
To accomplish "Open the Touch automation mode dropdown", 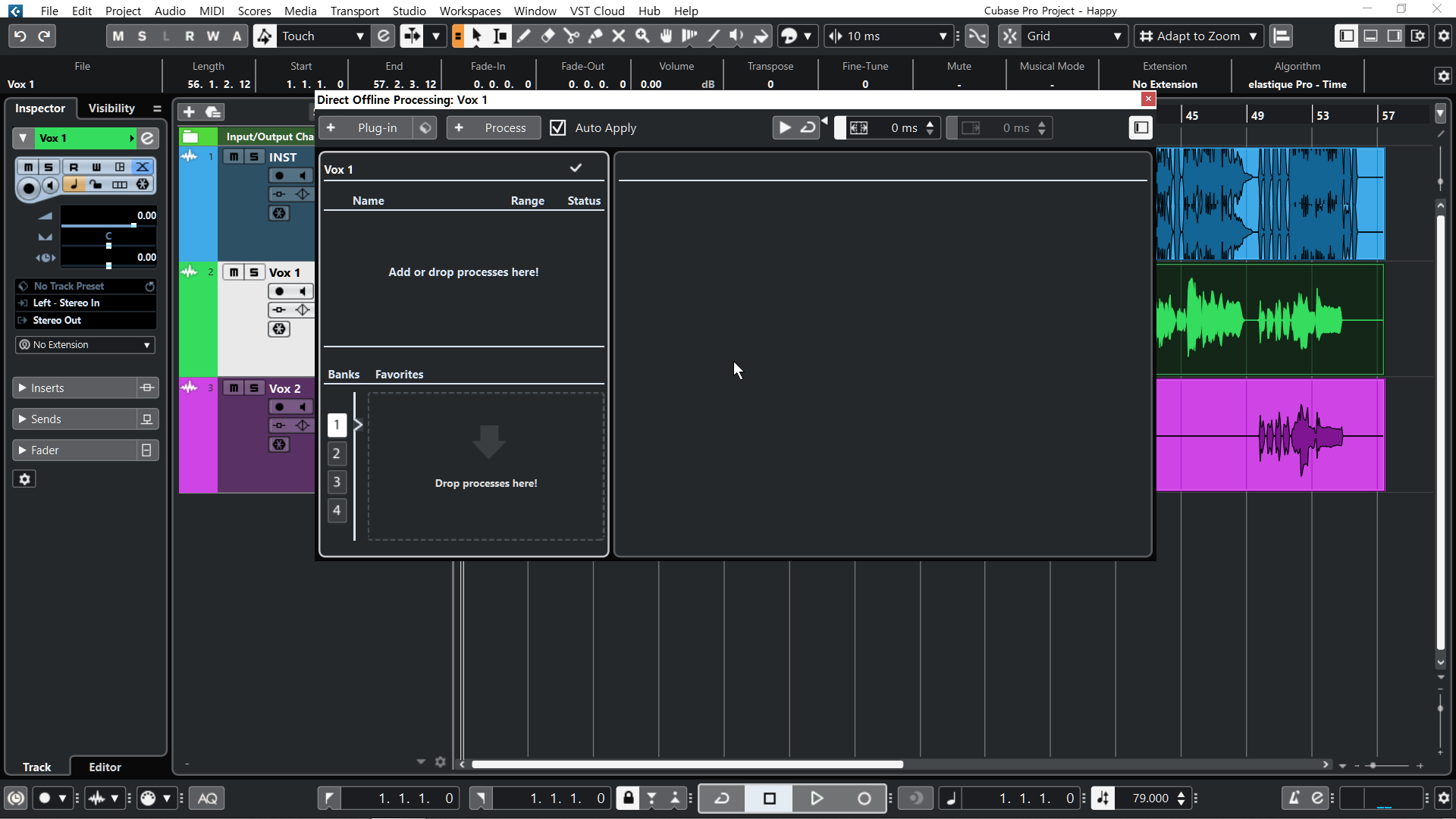I will pyautogui.click(x=322, y=36).
